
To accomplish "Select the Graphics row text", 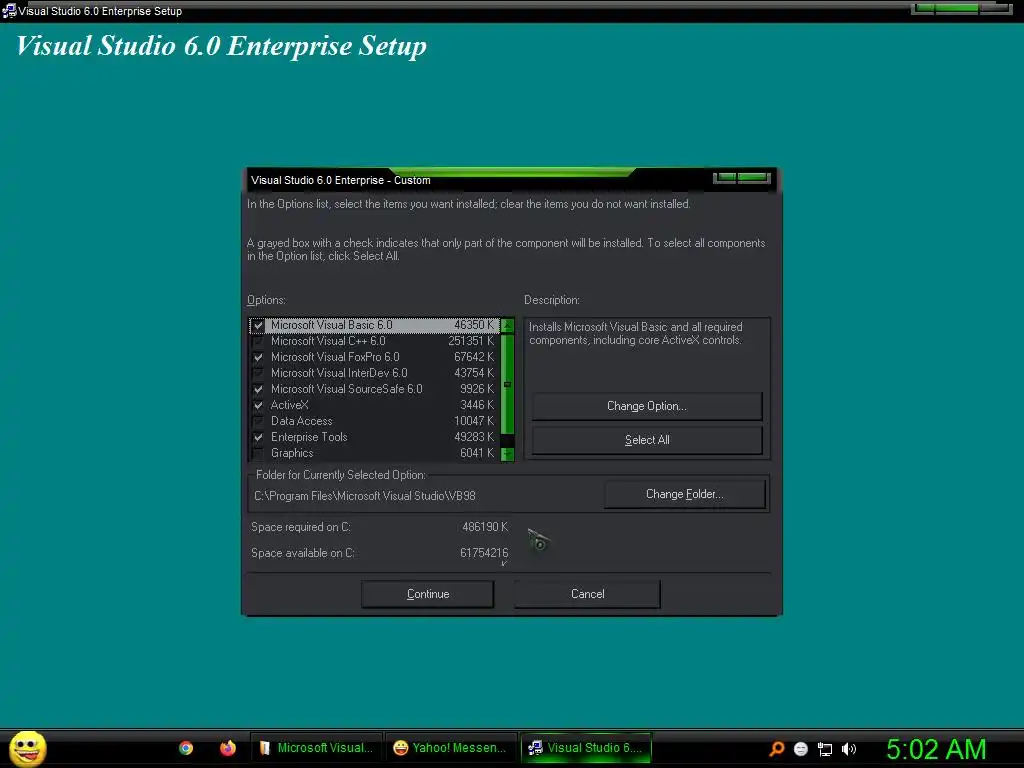I will point(292,453).
